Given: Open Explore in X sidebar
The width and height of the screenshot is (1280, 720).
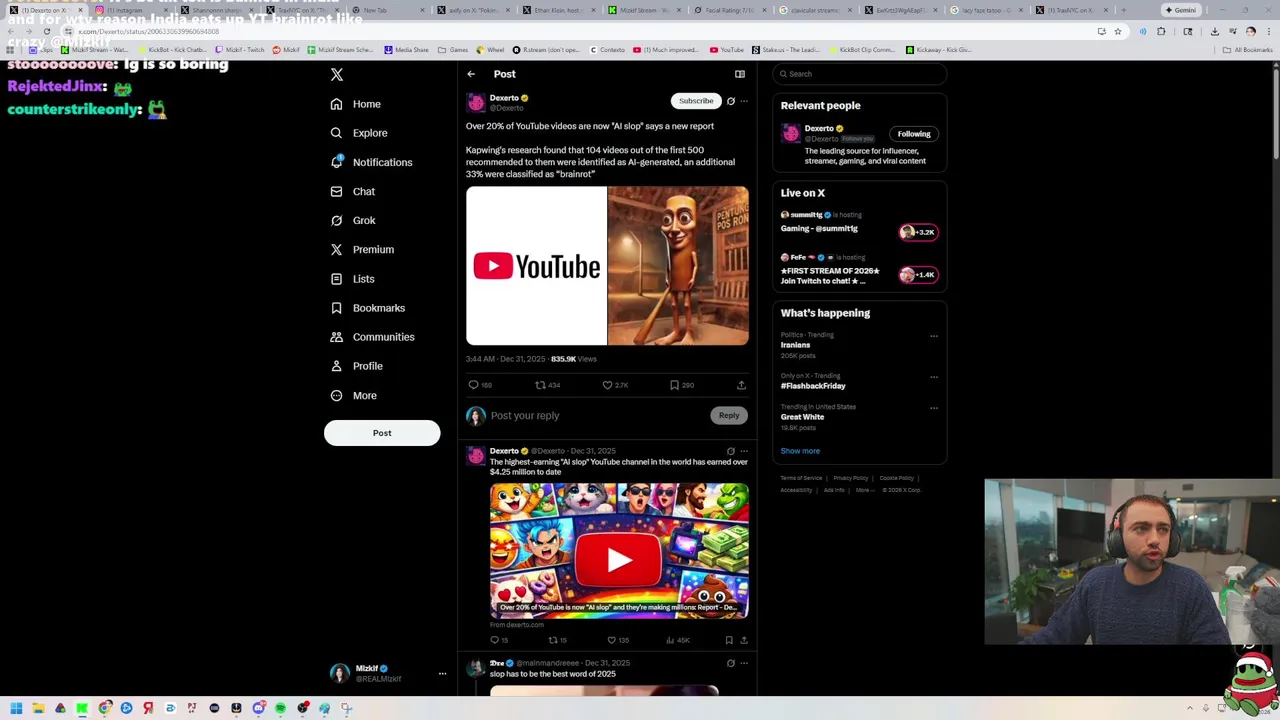Looking at the screenshot, I should (359, 133).
